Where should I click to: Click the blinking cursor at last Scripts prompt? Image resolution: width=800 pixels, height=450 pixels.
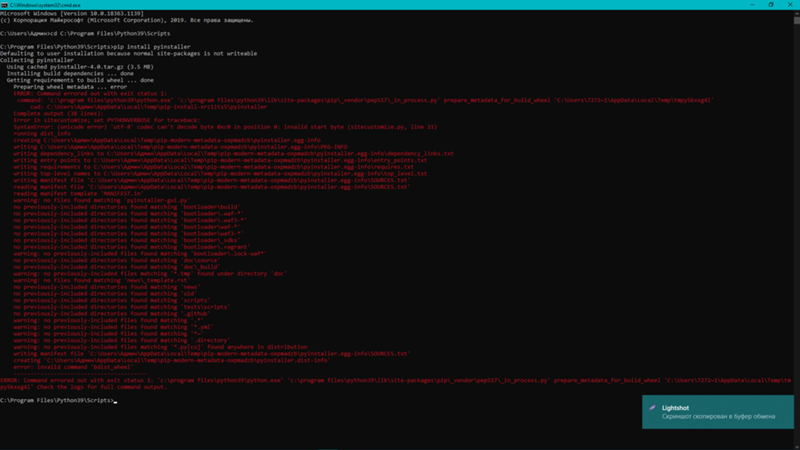point(115,400)
